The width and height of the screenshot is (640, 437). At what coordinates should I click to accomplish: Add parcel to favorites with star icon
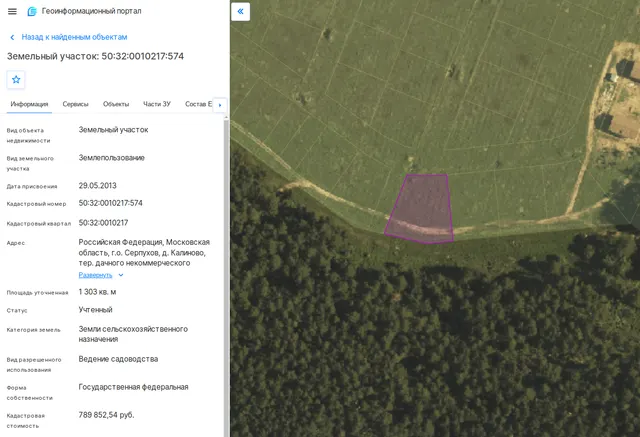pos(16,80)
